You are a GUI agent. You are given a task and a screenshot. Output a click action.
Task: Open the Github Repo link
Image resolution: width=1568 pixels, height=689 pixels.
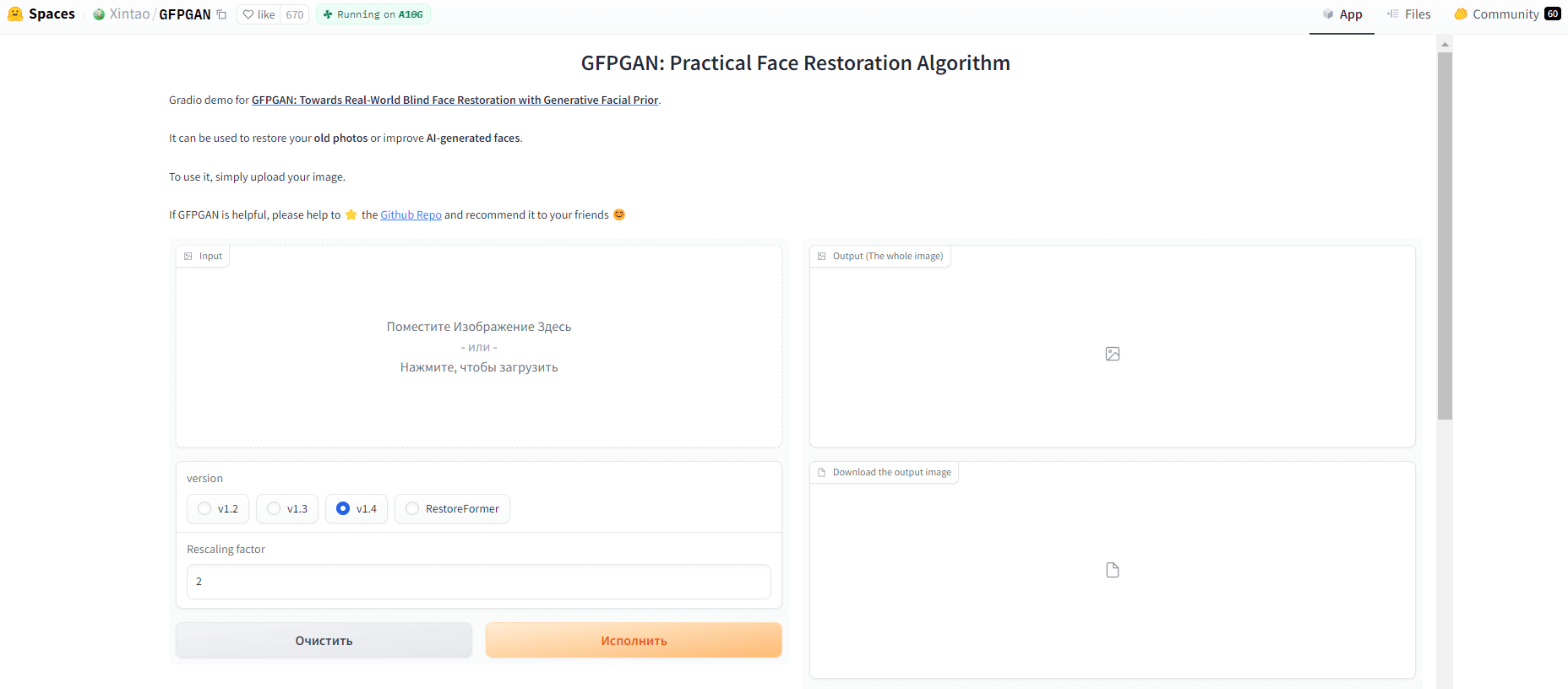411,215
